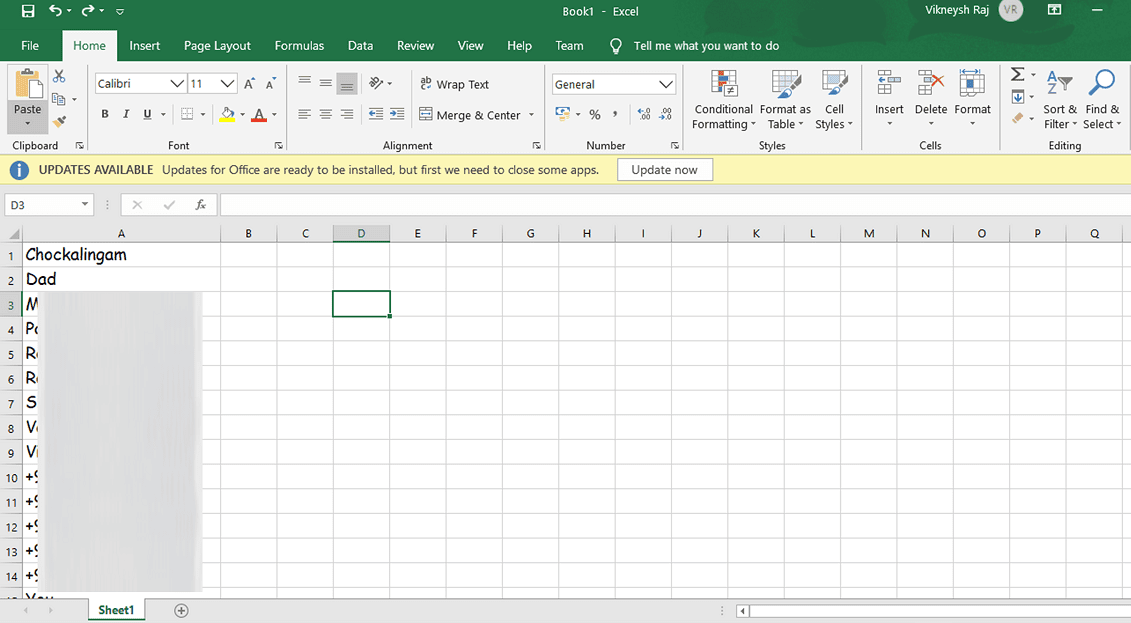The height and width of the screenshot is (623, 1131).
Task: Decrease indent icon
Action: pyautogui.click(x=376, y=114)
